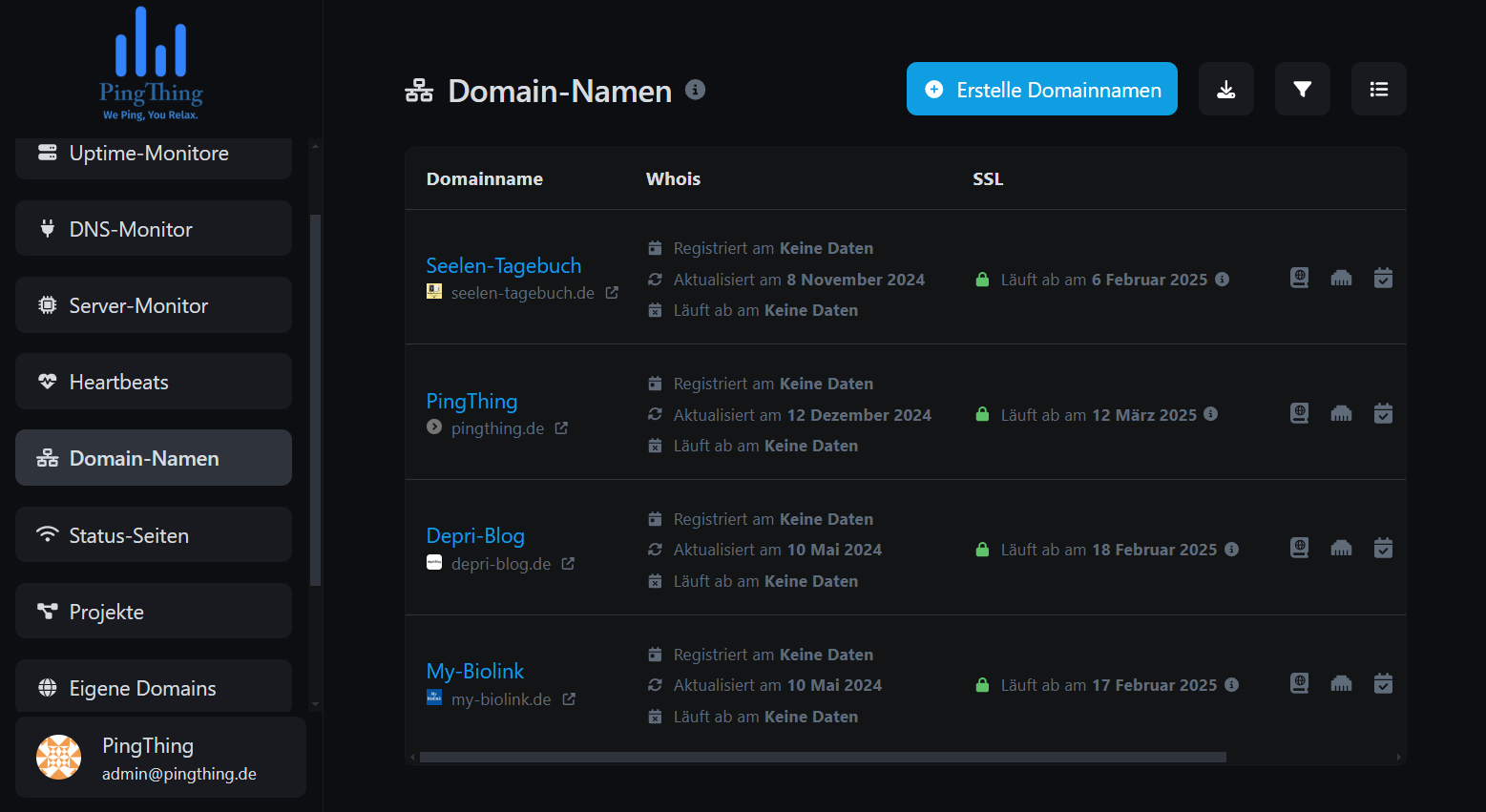Open the My-Biolink domain link

475,671
